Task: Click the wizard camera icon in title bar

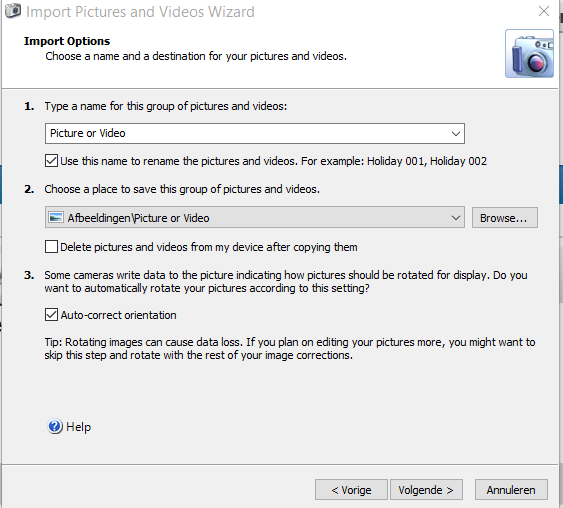Action: [x=13, y=10]
